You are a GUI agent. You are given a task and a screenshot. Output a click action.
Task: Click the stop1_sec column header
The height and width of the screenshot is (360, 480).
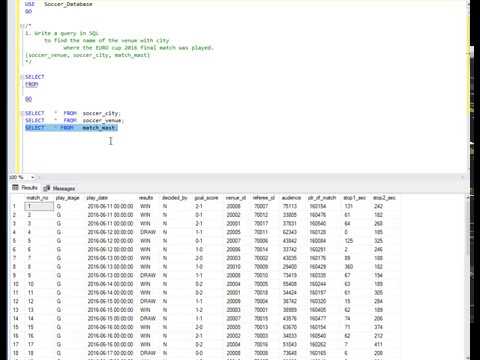[354, 198]
